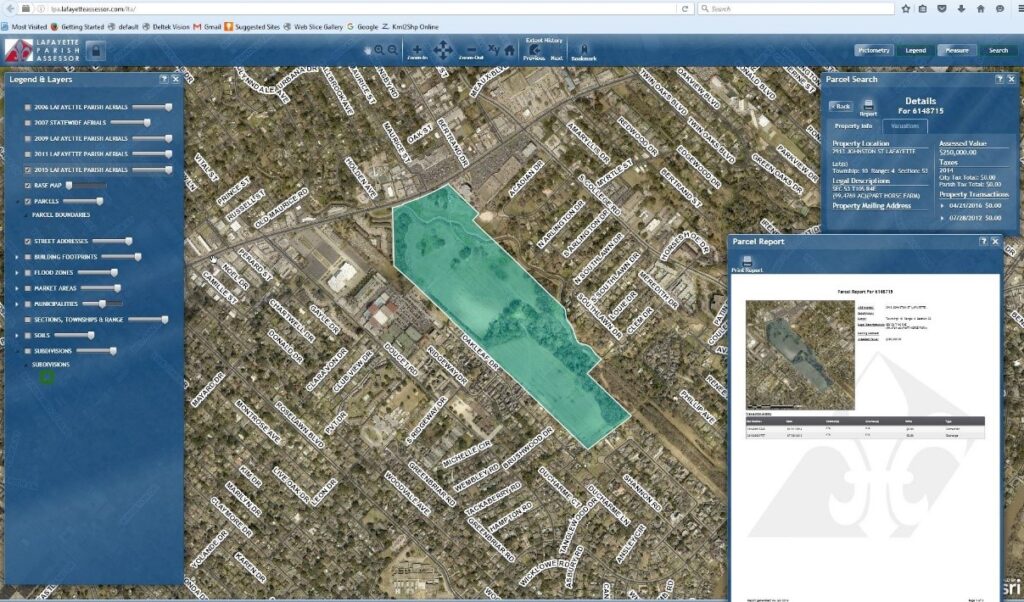This screenshot has width=1024, height=602.
Task: Open the XY coordinate tool
Action: coord(493,49)
